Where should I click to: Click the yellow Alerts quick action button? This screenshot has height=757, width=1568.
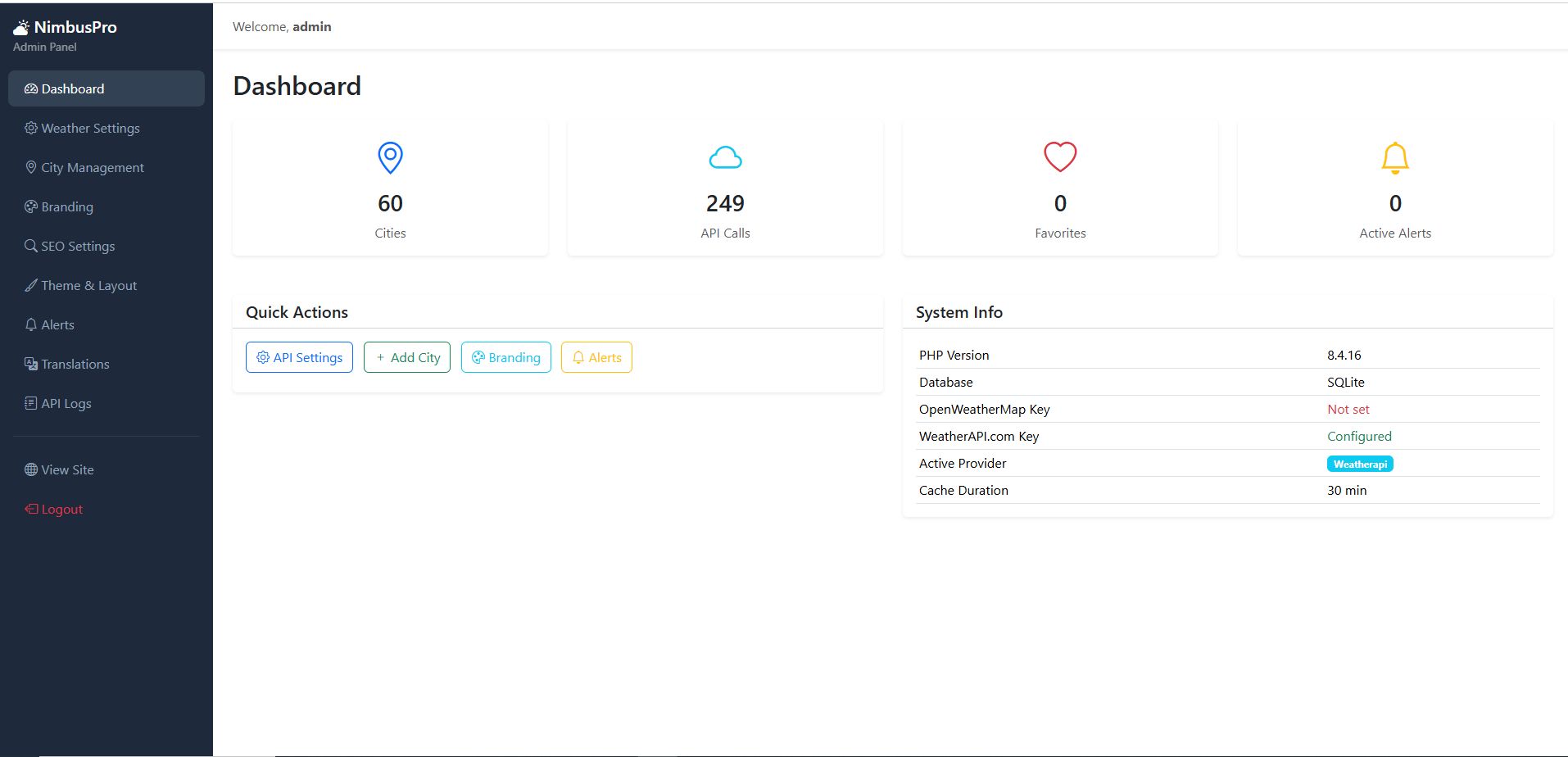tap(596, 357)
